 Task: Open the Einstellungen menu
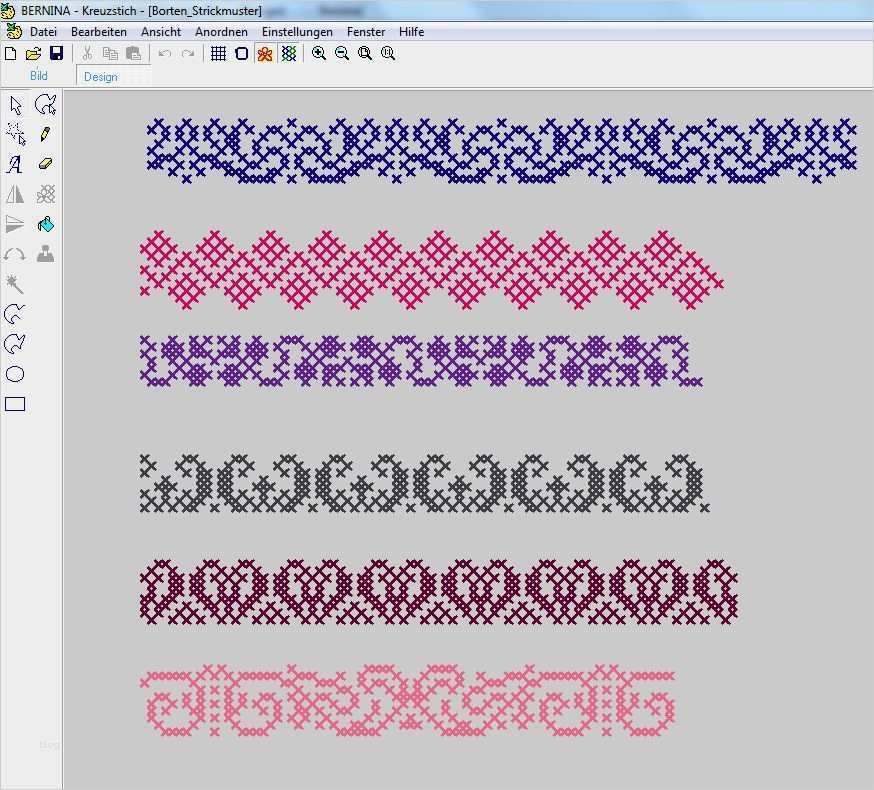295,31
